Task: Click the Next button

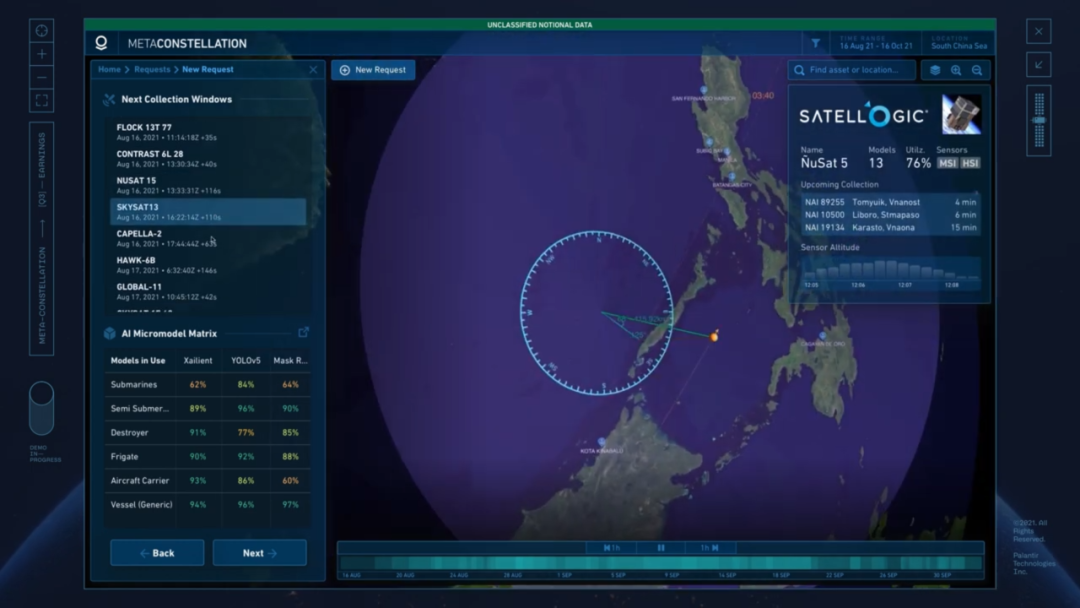Action: tap(260, 553)
